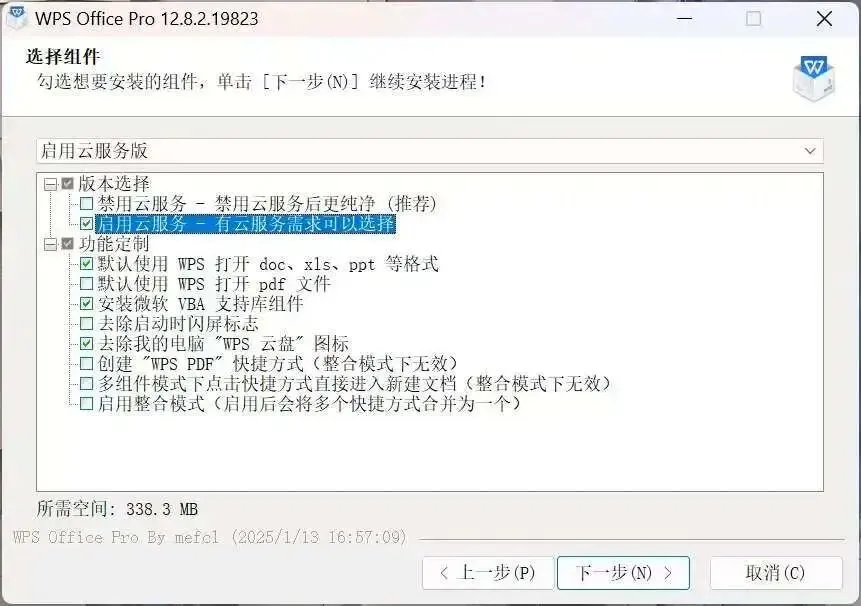
Task: Enable 启用整合模式 checkbox
Action: click(x=86, y=403)
